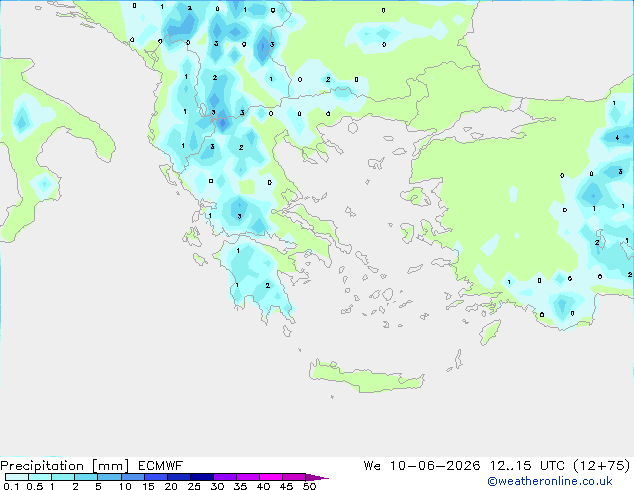The height and width of the screenshot is (490, 634).
Task: Click the 25 legend scale label
Action: point(194,486)
